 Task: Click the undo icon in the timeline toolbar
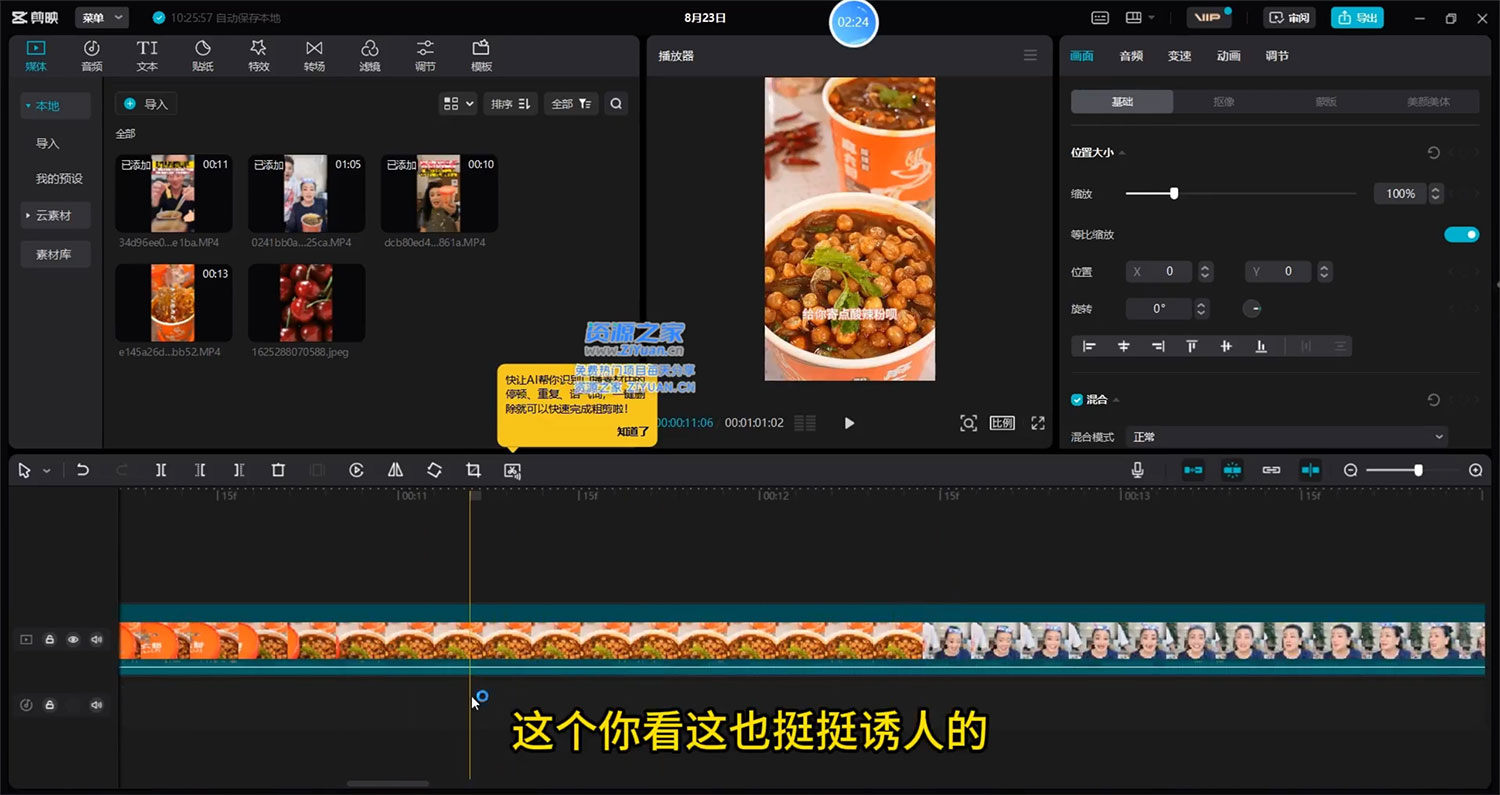pyautogui.click(x=84, y=470)
